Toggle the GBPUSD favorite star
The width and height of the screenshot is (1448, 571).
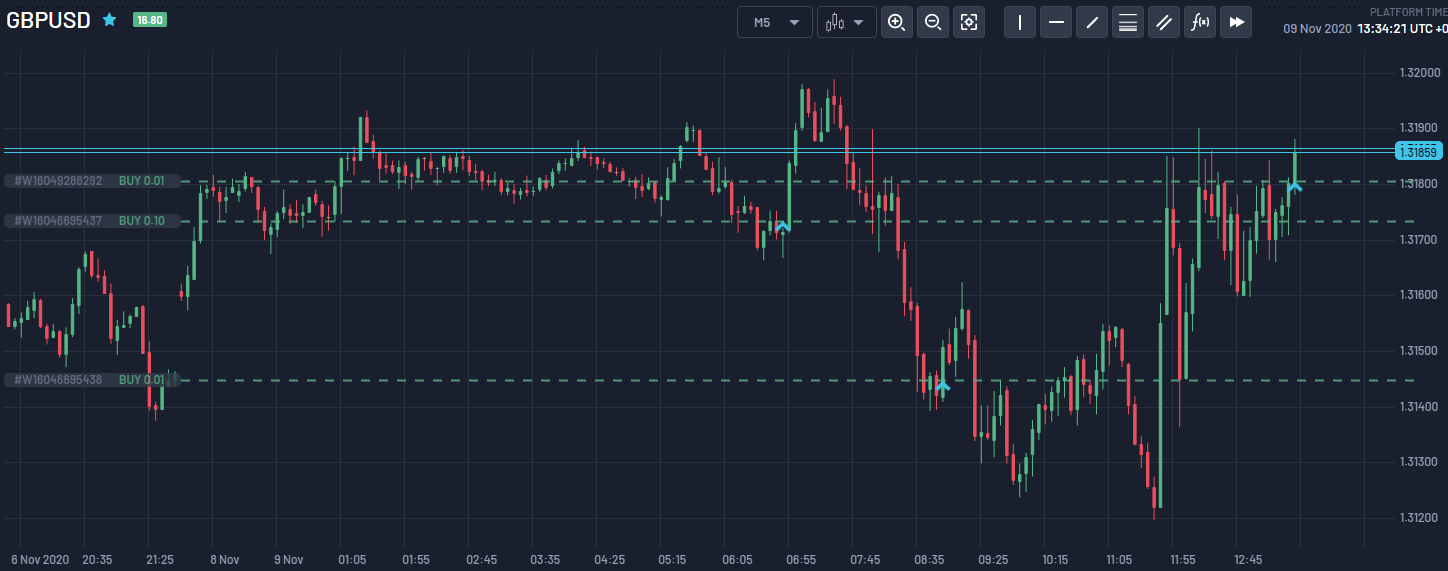(110, 20)
